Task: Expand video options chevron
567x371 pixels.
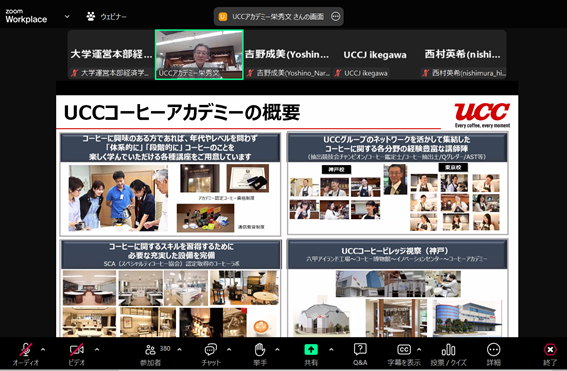Action: pyautogui.click(x=97, y=350)
